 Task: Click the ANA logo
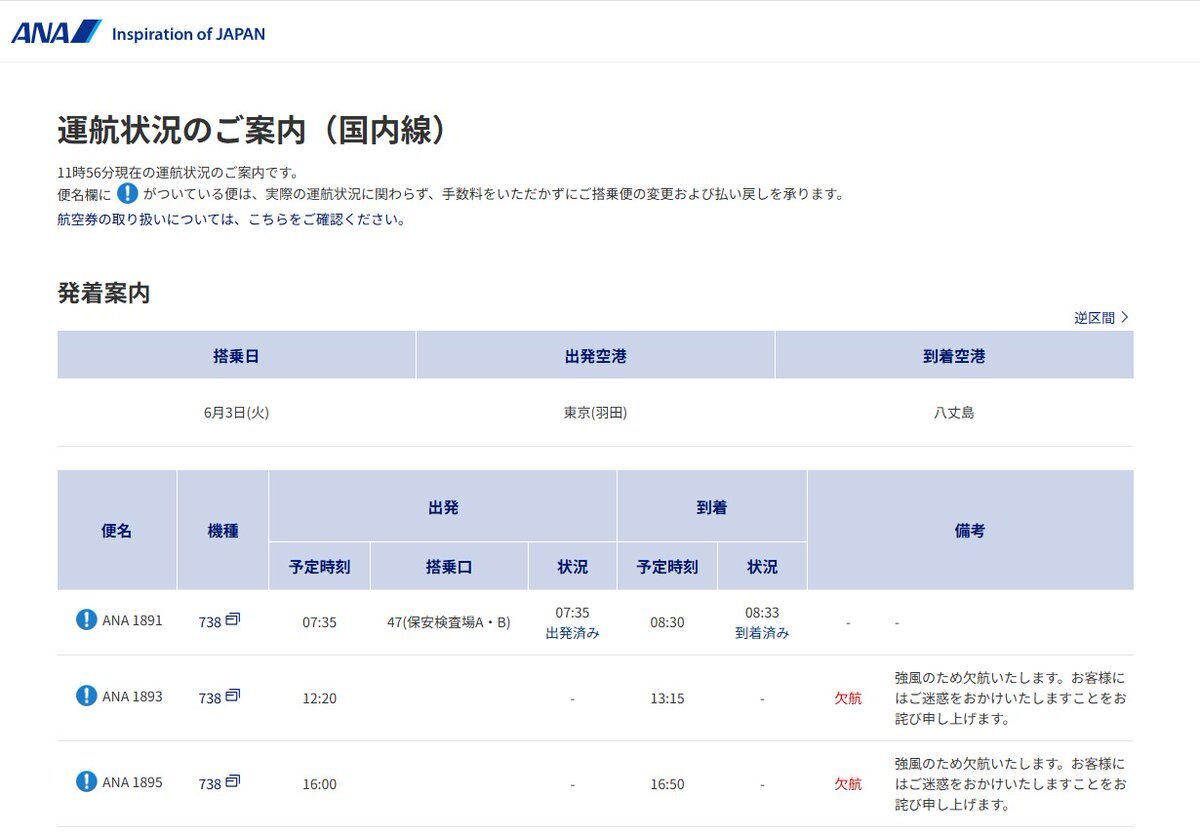(57, 32)
